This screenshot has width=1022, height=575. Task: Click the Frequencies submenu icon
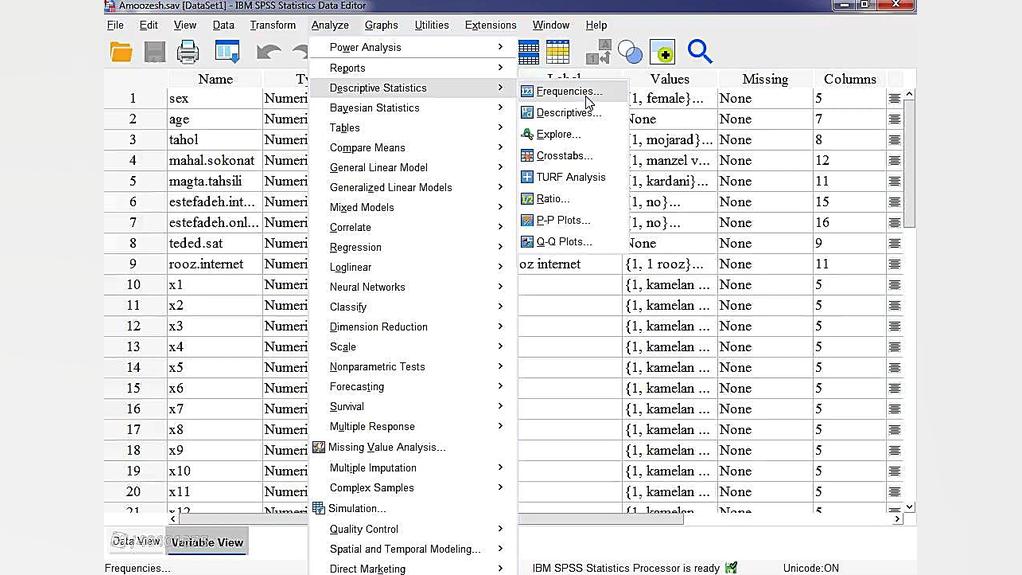527,91
